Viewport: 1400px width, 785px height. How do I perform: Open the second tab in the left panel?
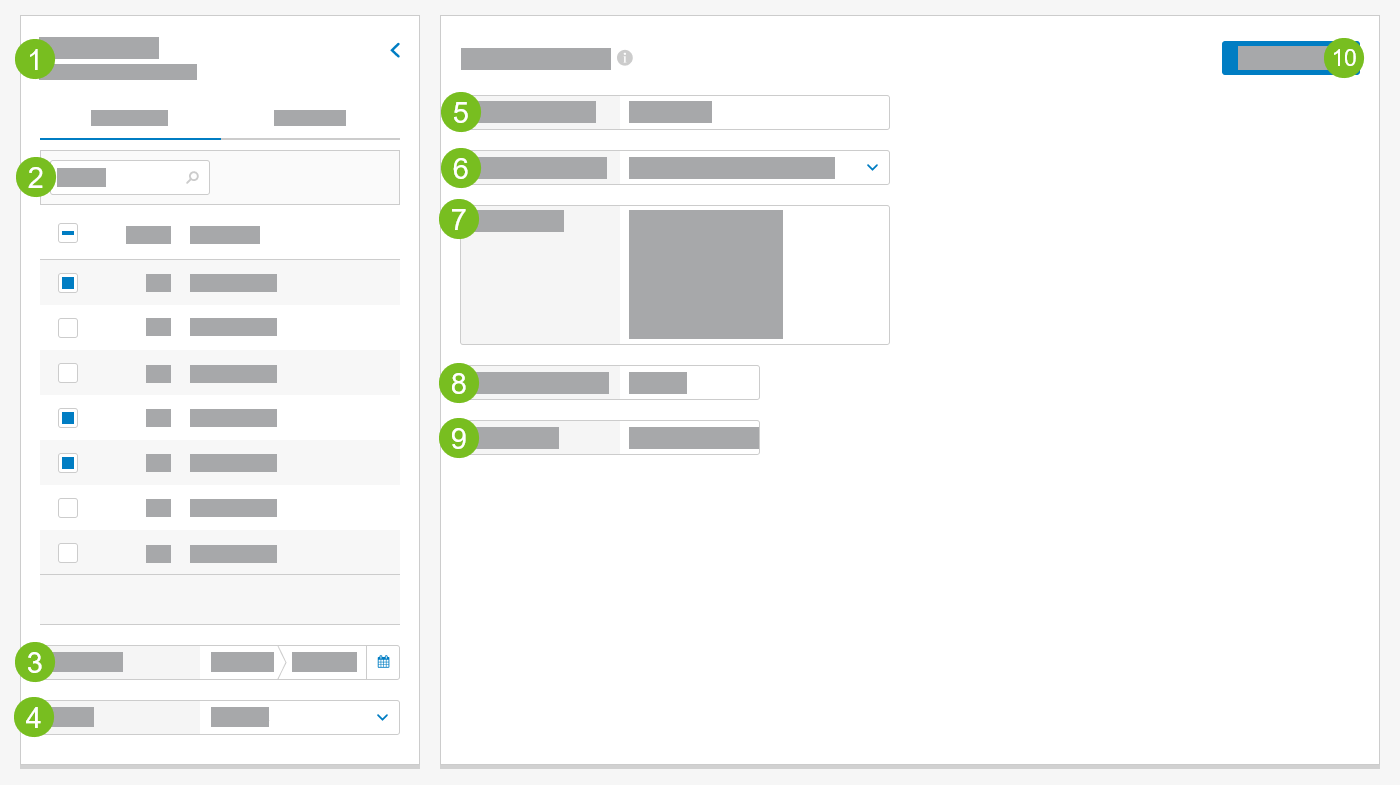click(x=310, y=117)
